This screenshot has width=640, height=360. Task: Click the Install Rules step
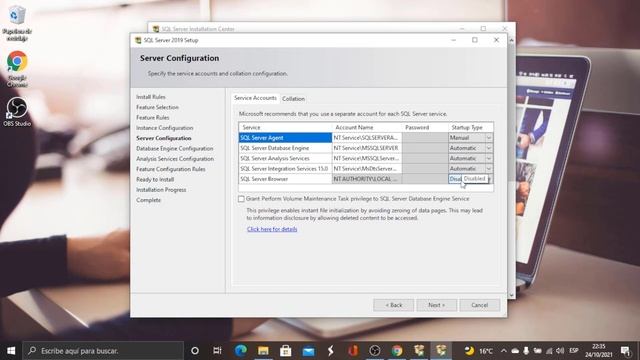click(151, 97)
